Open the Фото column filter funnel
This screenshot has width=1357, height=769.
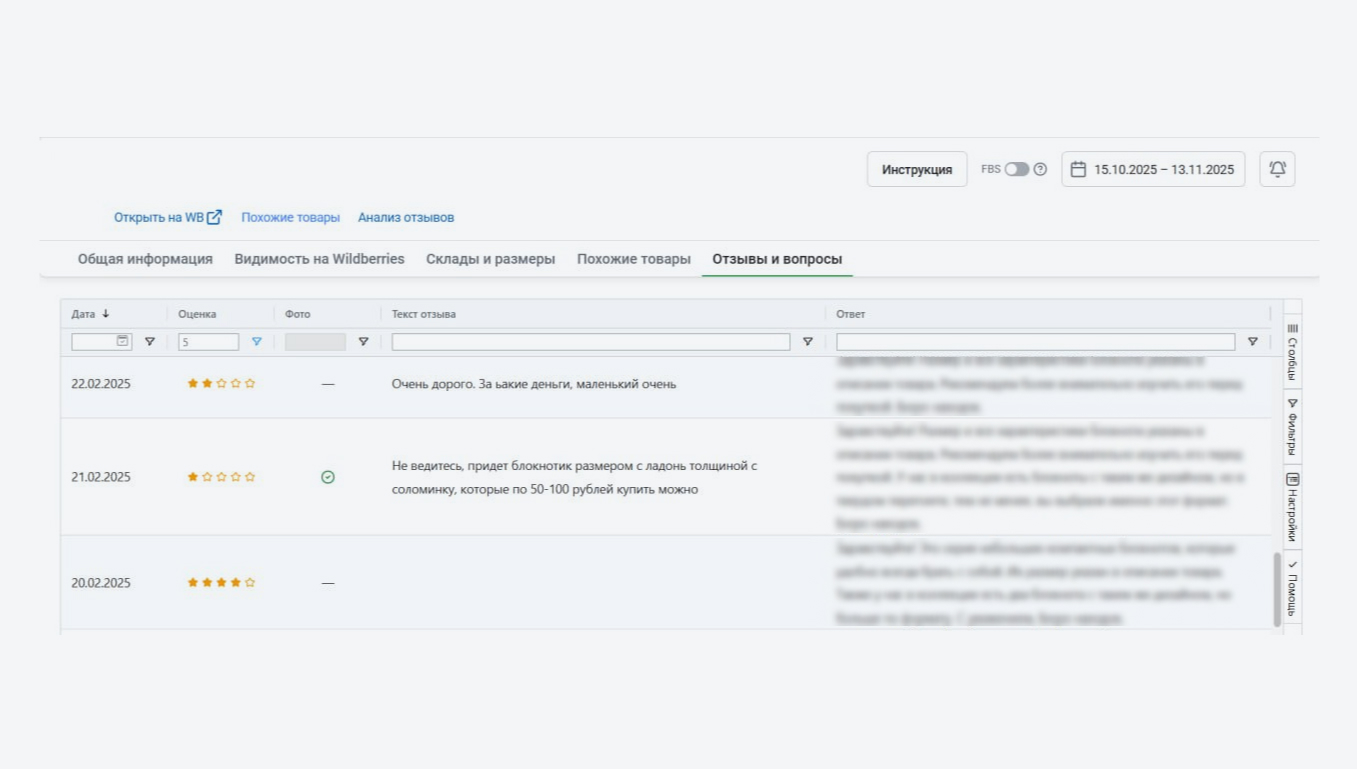363,342
